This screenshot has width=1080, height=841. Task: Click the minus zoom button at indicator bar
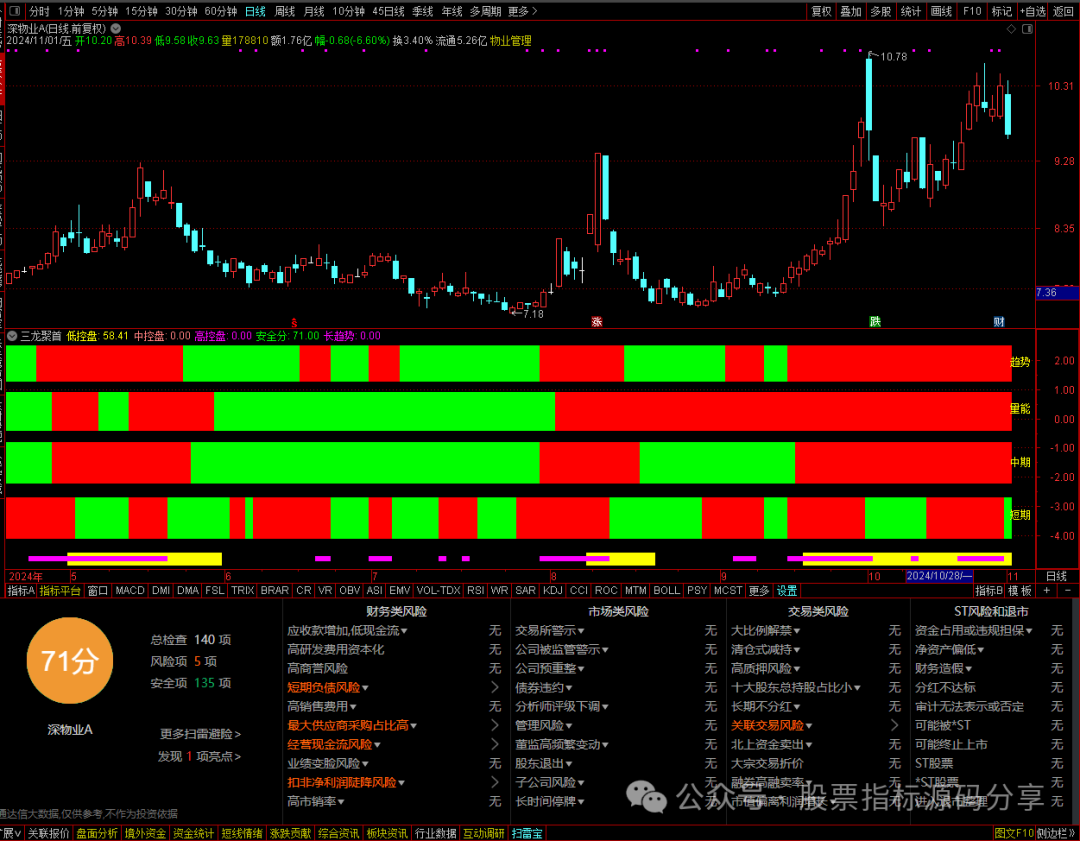point(1068,590)
